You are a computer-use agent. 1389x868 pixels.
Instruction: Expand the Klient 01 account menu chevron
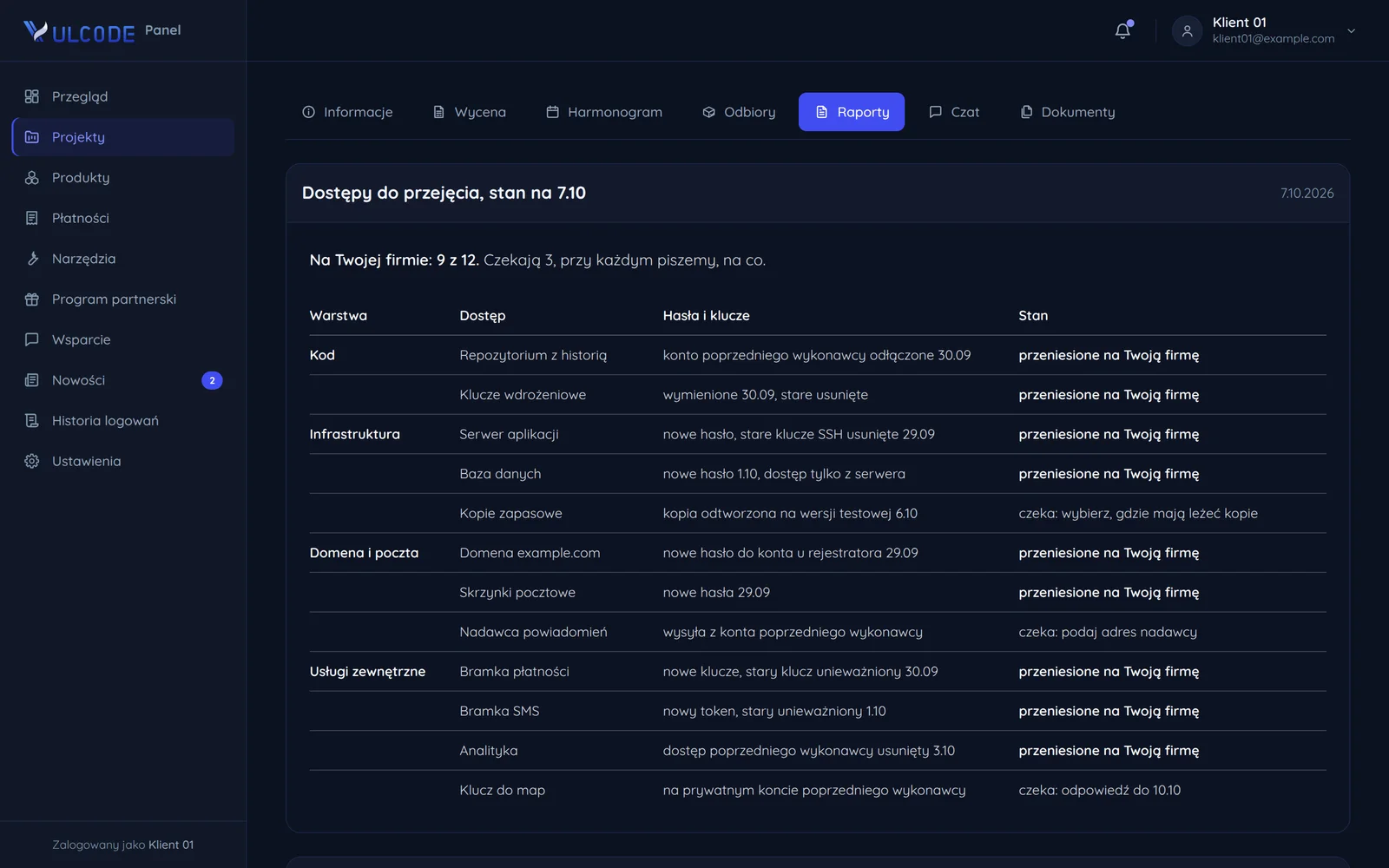coord(1351,31)
